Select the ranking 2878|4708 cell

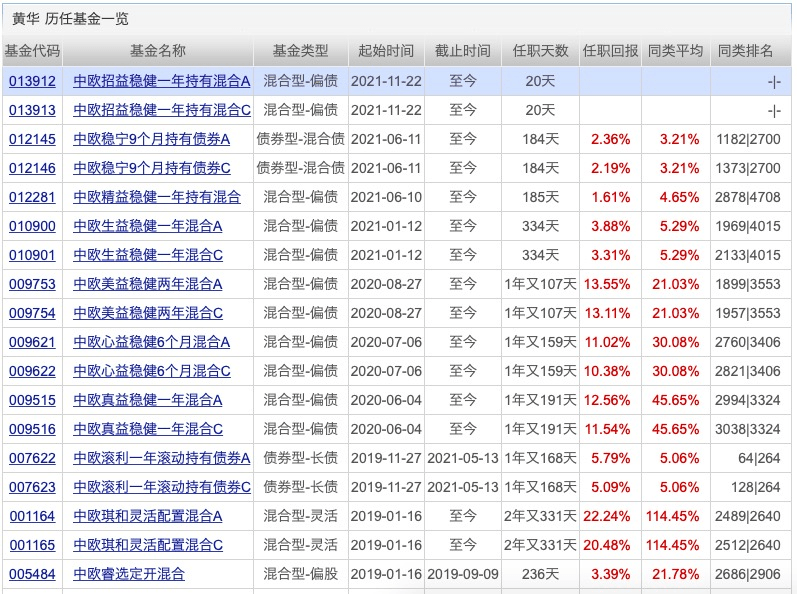point(748,197)
